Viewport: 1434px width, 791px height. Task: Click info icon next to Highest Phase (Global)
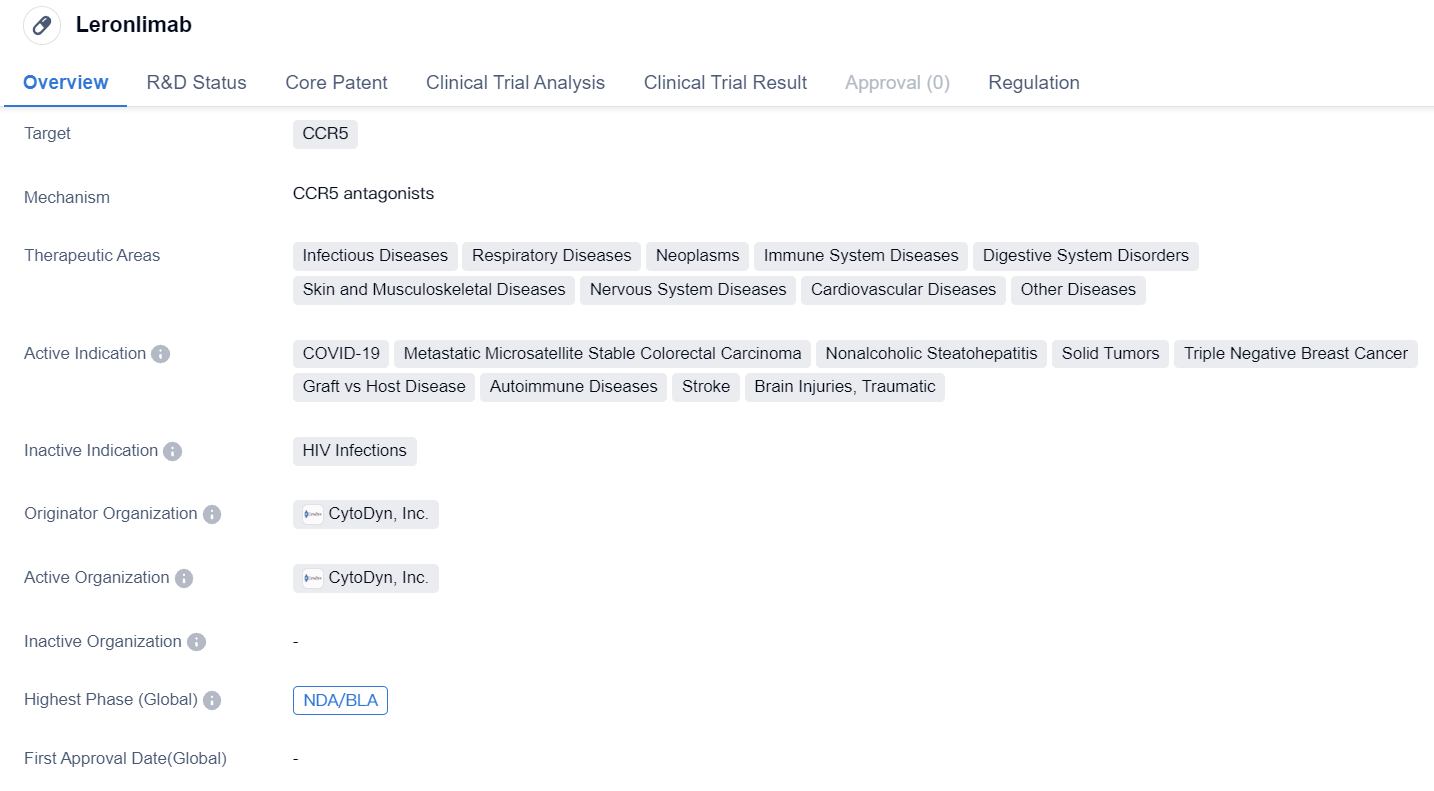coord(212,700)
